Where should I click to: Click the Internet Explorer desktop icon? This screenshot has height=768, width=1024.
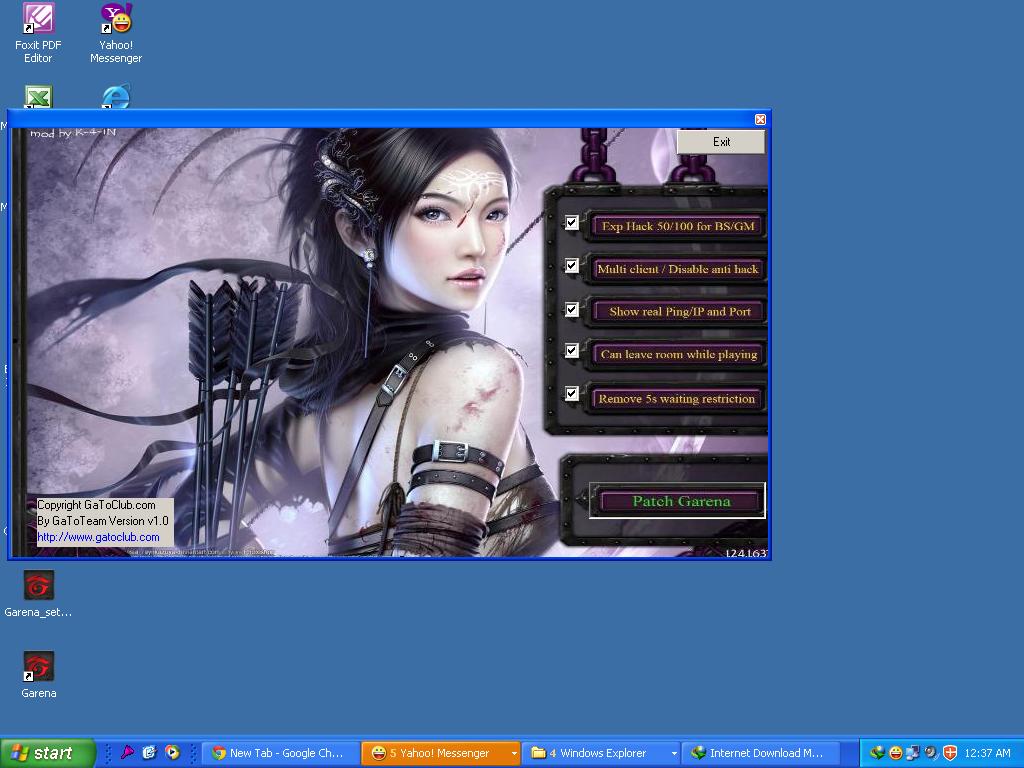[116, 97]
